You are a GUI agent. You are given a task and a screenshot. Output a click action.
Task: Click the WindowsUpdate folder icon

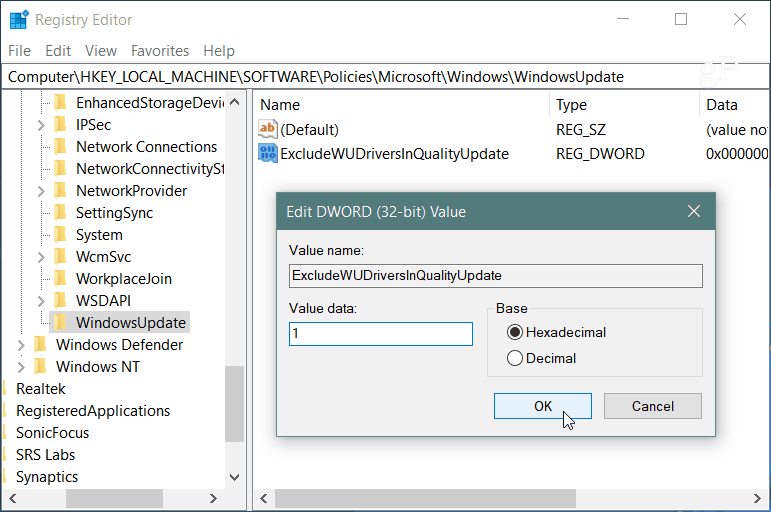click(60, 322)
